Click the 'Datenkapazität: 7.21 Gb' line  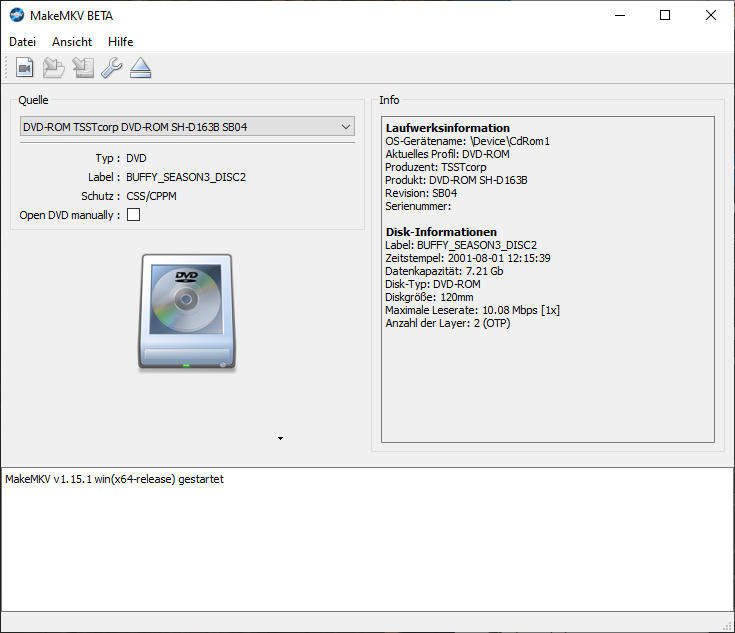444,271
